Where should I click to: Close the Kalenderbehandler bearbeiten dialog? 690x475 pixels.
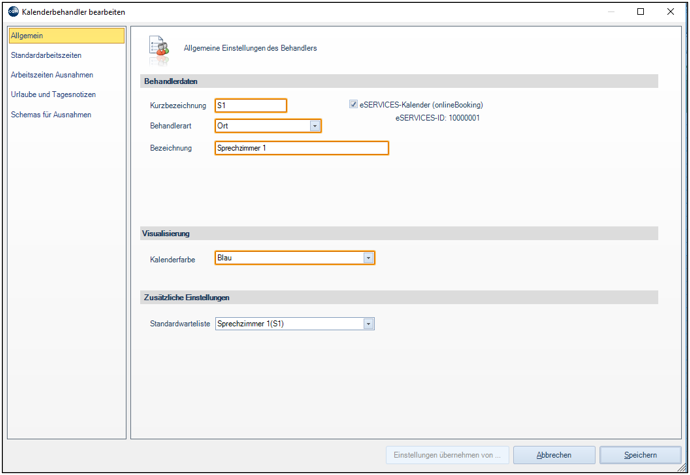click(x=670, y=11)
